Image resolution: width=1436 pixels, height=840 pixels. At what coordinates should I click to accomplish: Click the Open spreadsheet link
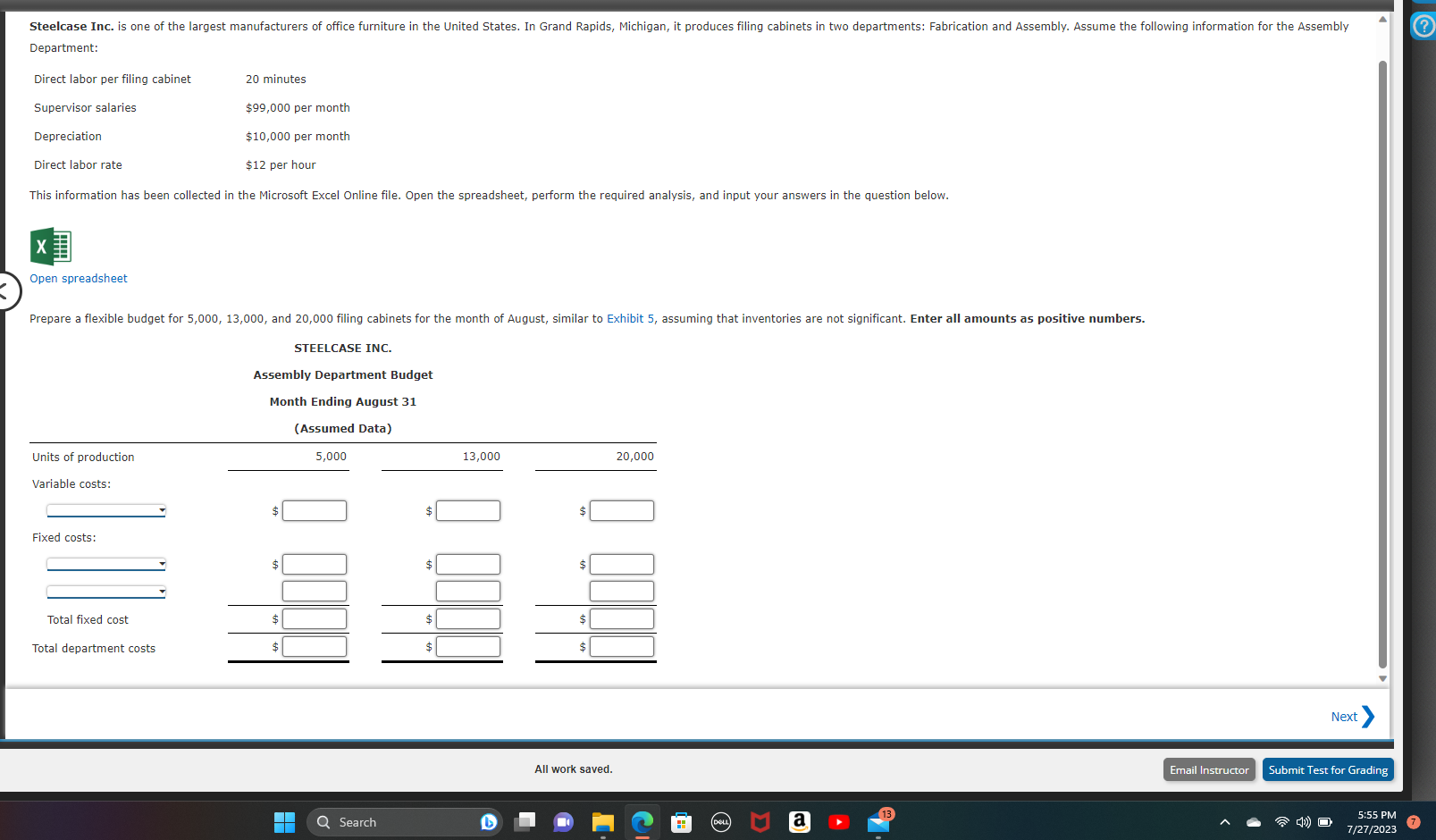tap(78, 278)
